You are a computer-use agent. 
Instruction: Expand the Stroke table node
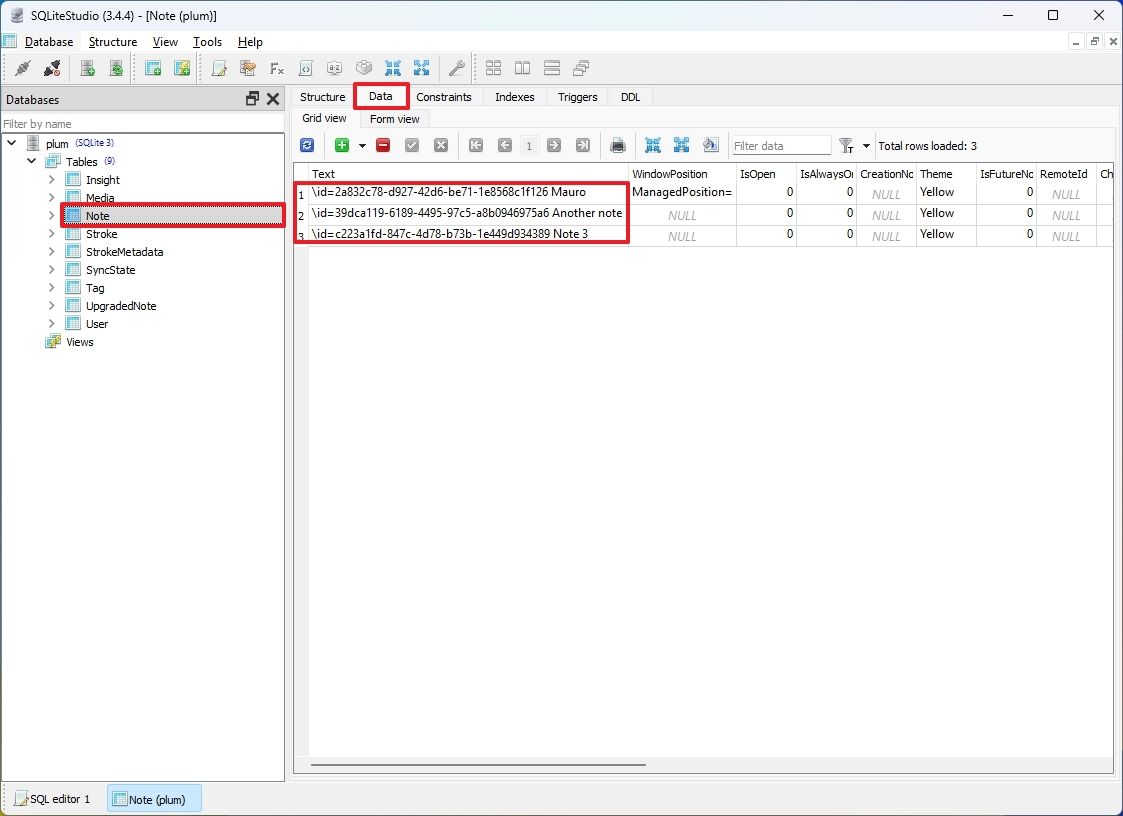(x=51, y=233)
